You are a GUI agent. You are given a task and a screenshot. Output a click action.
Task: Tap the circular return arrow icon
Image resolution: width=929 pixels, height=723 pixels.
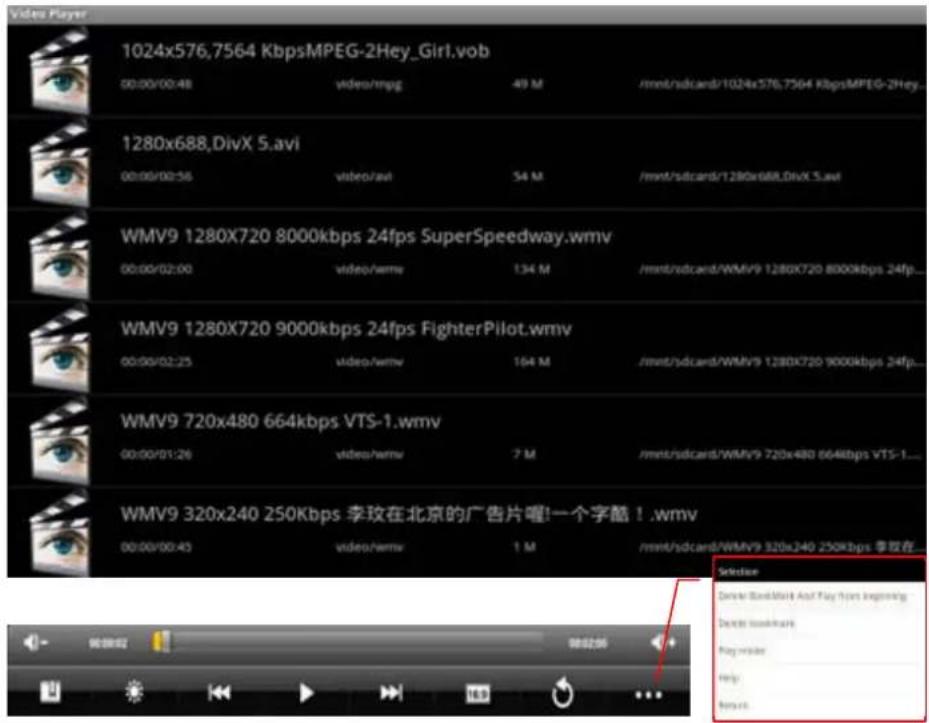coord(562,692)
